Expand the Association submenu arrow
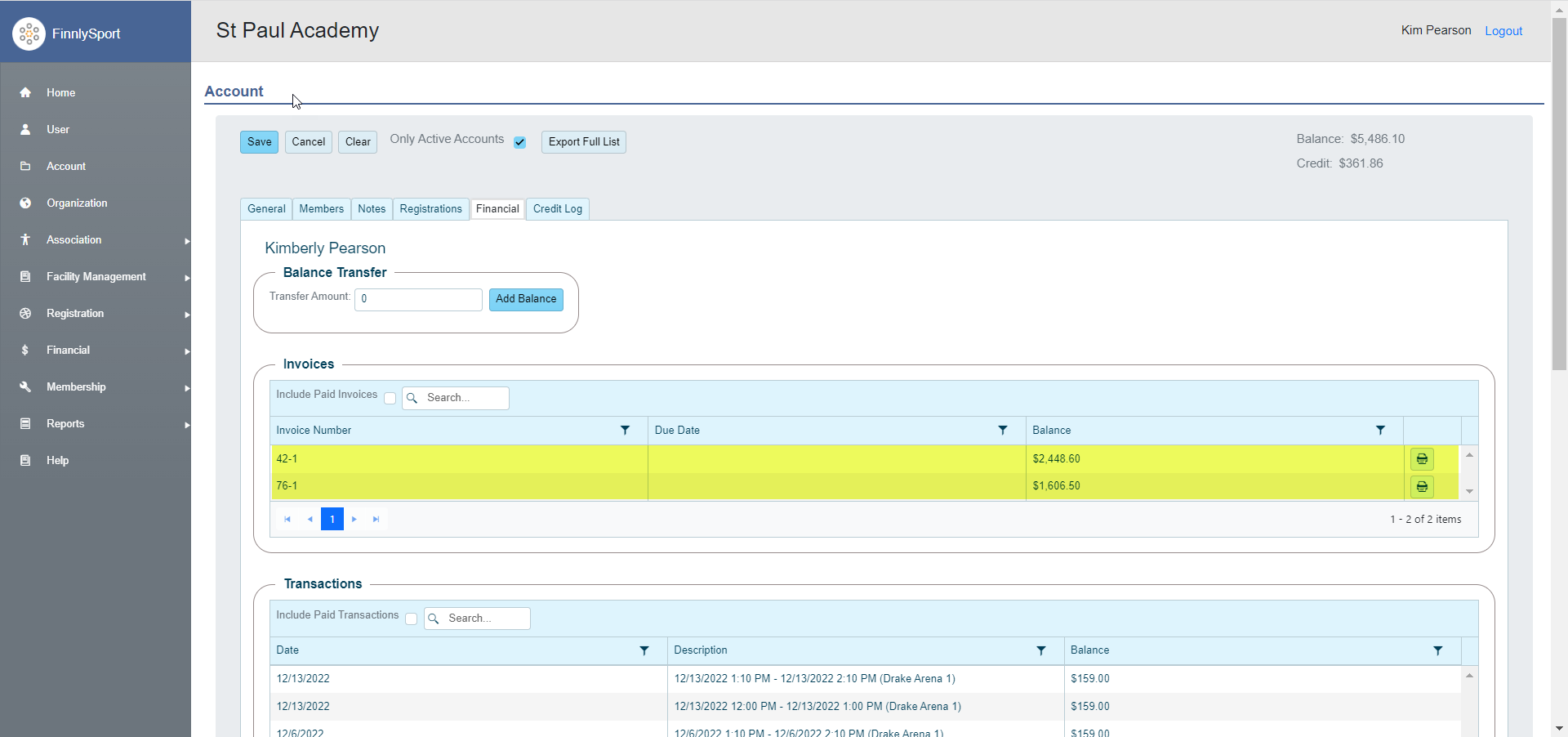This screenshot has height=737, width=1568. click(x=187, y=240)
